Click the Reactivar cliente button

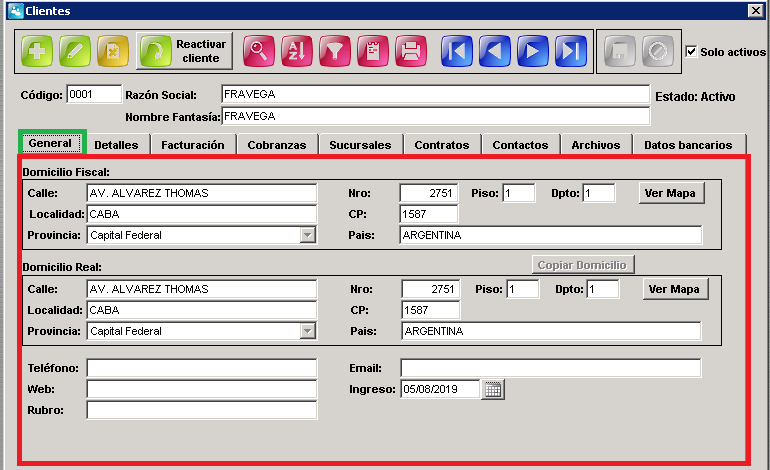point(184,51)
